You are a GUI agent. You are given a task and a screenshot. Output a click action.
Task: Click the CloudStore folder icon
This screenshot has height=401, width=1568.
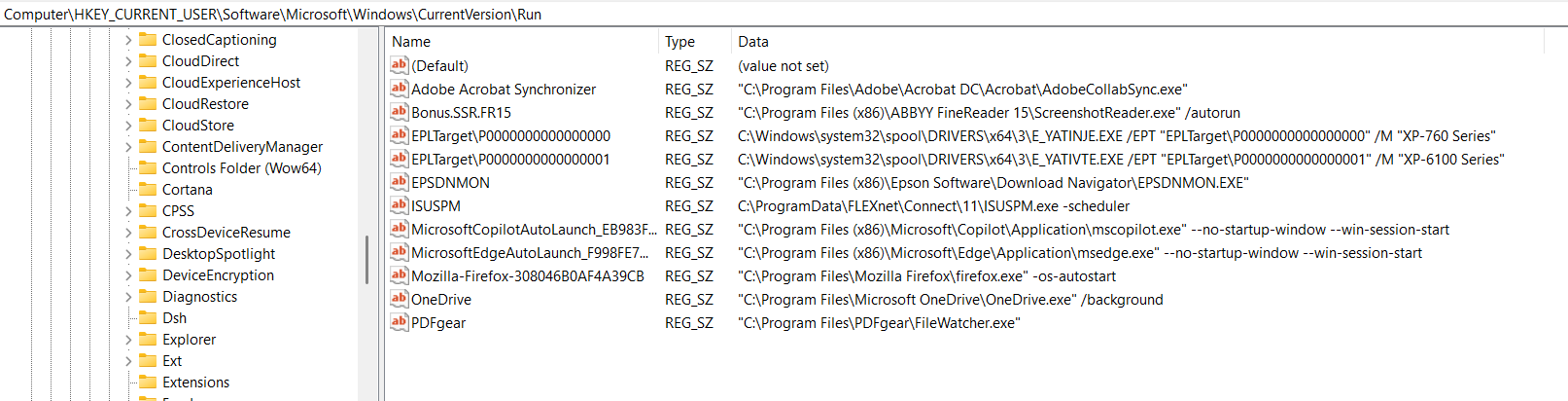148,125
